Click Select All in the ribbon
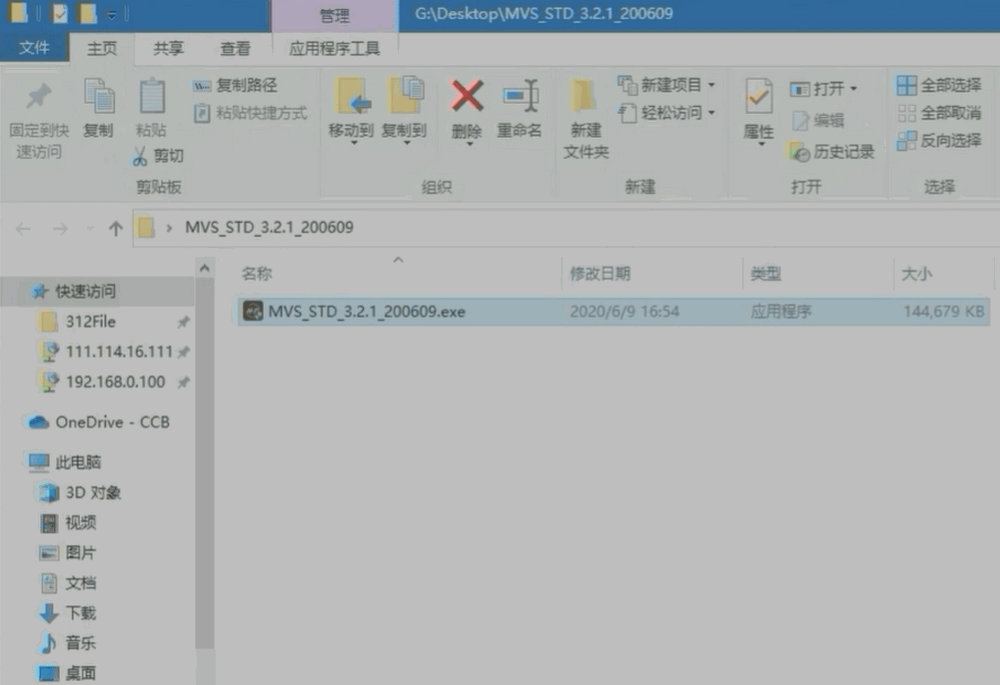Screen dimensions: 1000x685 pyautogui.click(x=938, y=85)
